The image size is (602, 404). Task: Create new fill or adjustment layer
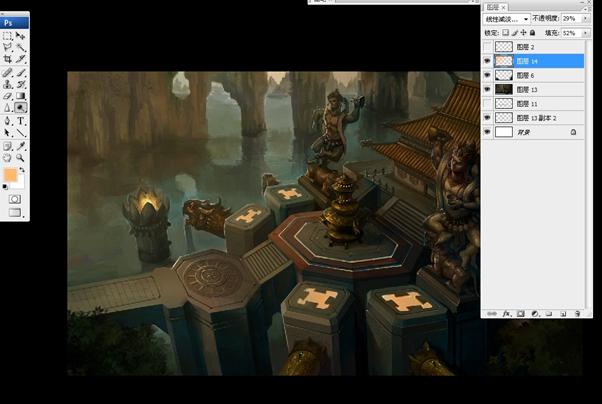[535, 314]
